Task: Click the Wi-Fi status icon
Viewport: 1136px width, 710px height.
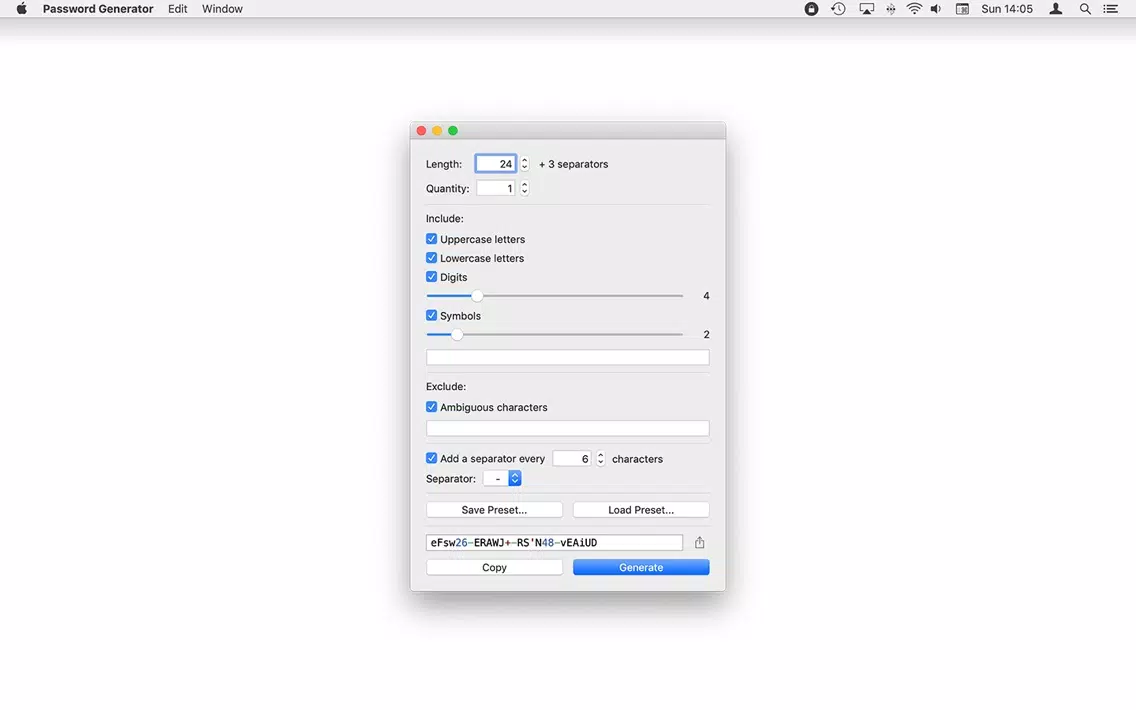Action: tap(914, 9)
